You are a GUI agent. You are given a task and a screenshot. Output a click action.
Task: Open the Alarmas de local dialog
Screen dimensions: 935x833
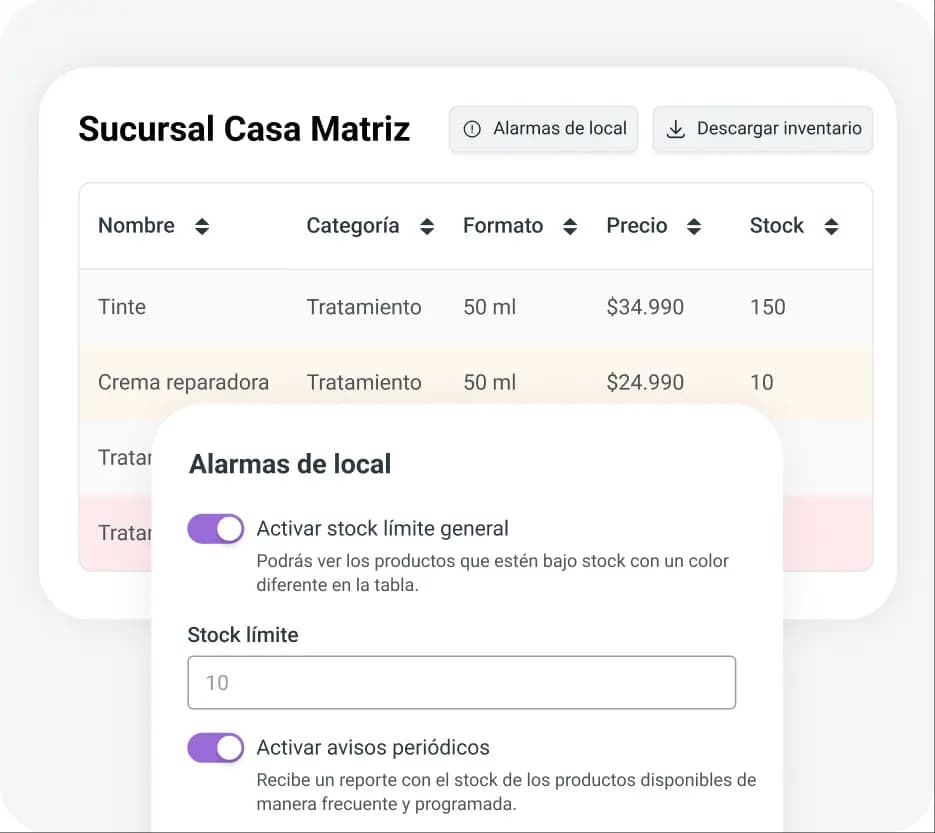pyautogui.click(x=543, y=129)
